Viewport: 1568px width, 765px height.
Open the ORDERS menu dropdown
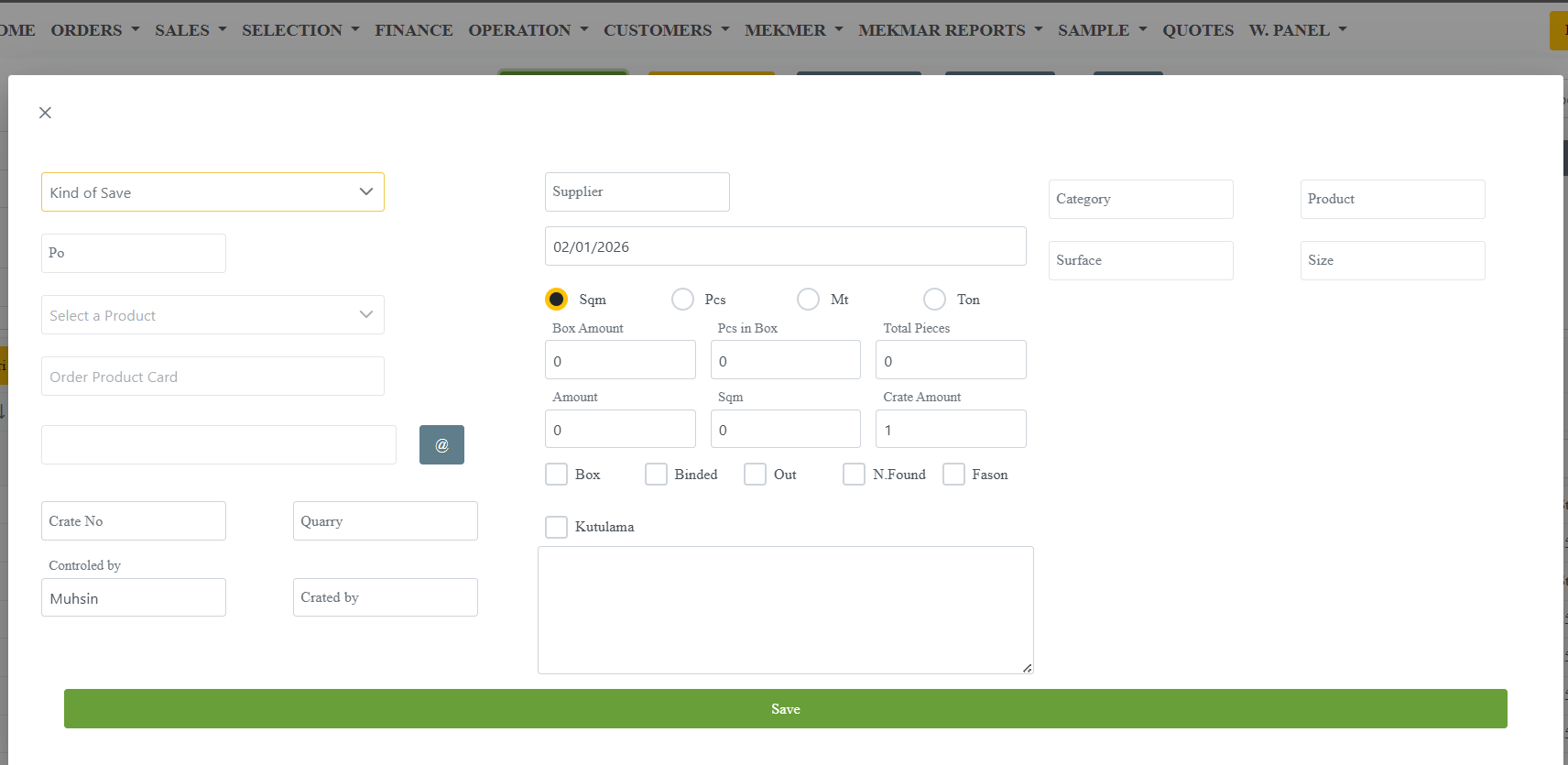pyautogui.click(x=95, y=30)
